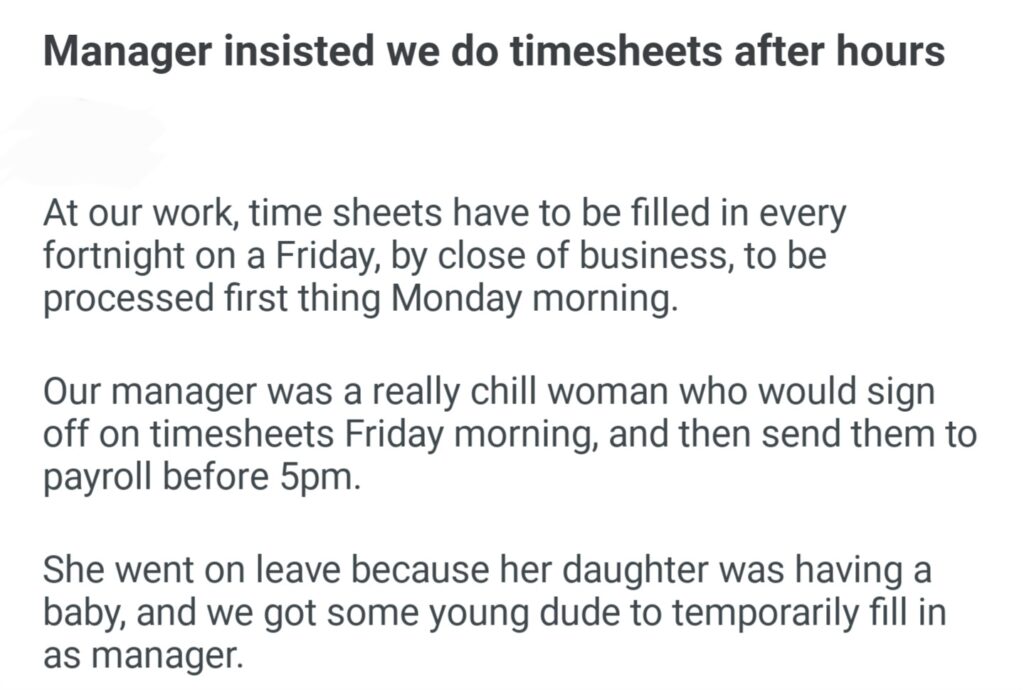Click the phrase "young dude"

click(491, 614)
